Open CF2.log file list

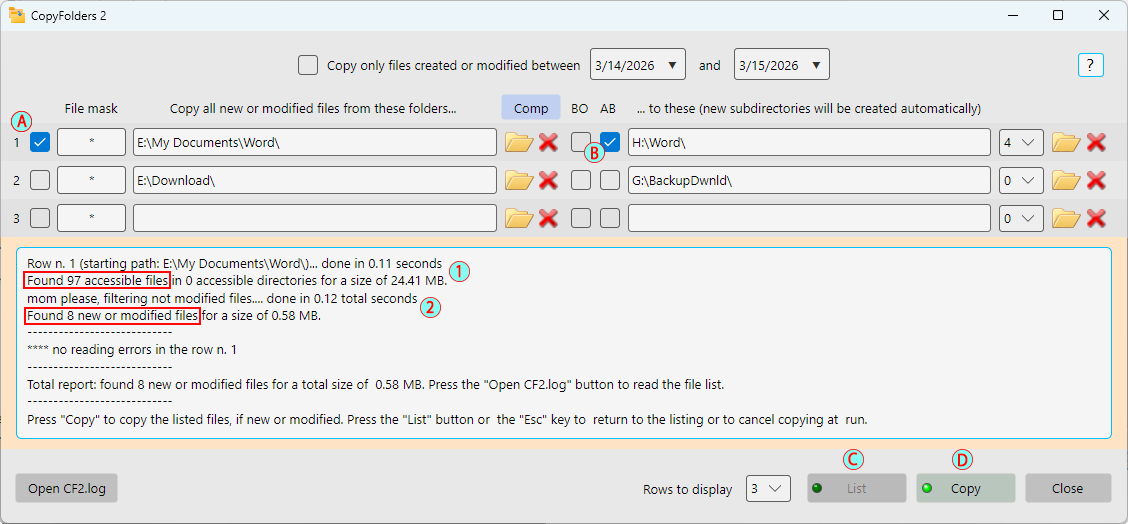[x=67, y=488]
